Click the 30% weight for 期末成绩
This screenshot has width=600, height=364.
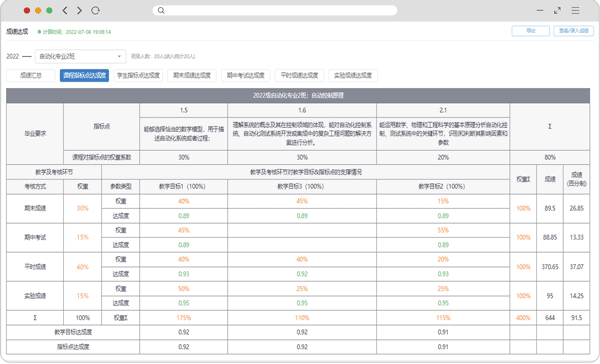83,208
